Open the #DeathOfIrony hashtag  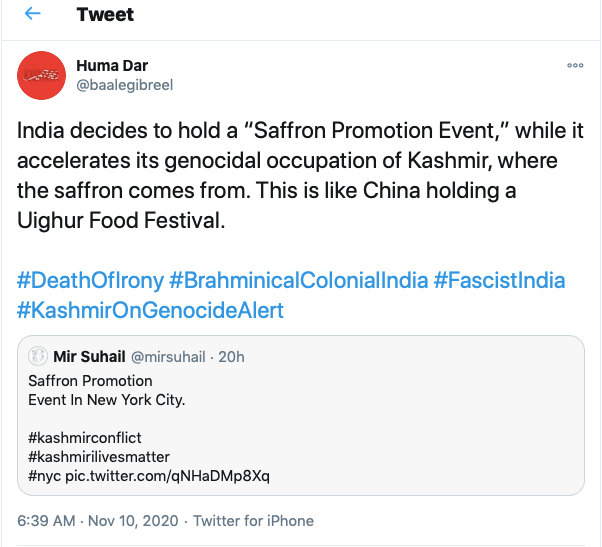tap(85, 281)
